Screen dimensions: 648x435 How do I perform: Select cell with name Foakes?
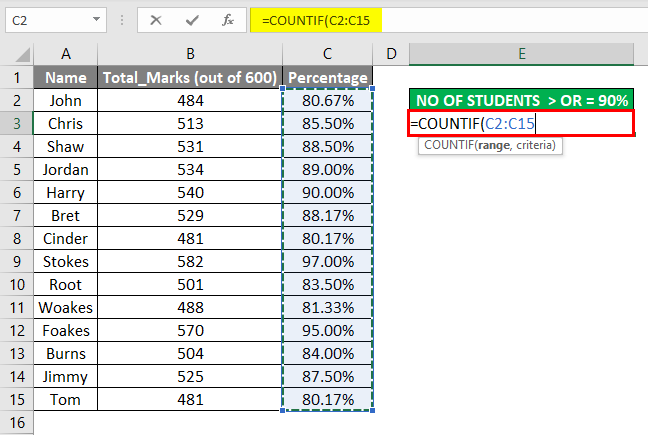click(x=66, y=330)
